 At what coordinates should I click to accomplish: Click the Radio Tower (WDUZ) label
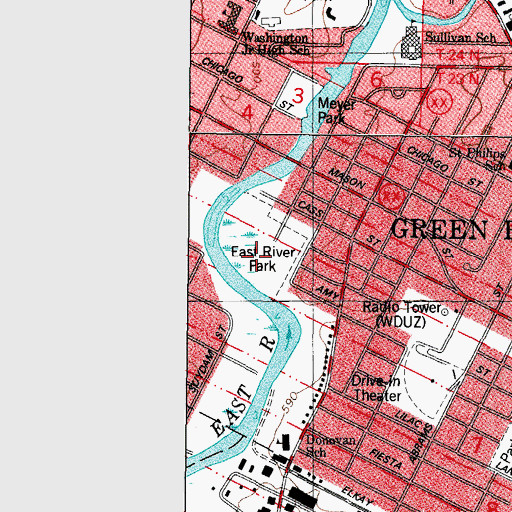coord(402,315)
